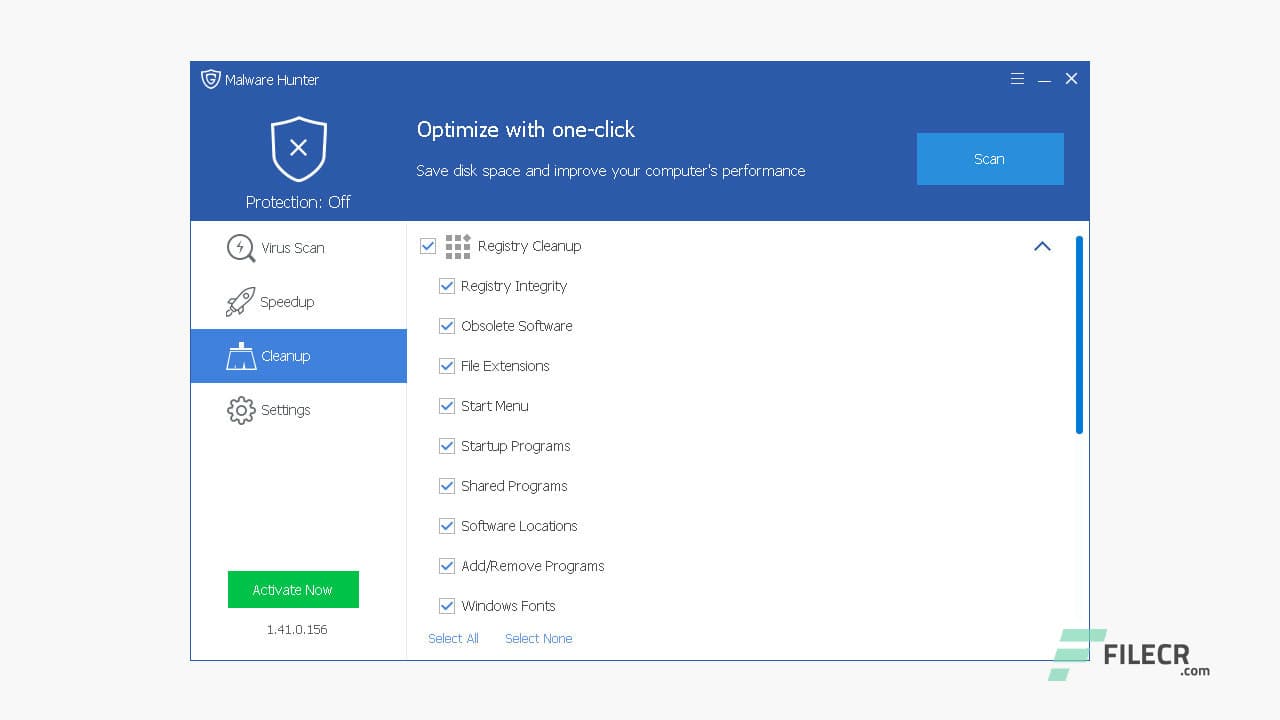The height and width of the screenshot is (720, 1280).
Task: Collapse the Registry Cleanup section
Action: coord(1042,246)
